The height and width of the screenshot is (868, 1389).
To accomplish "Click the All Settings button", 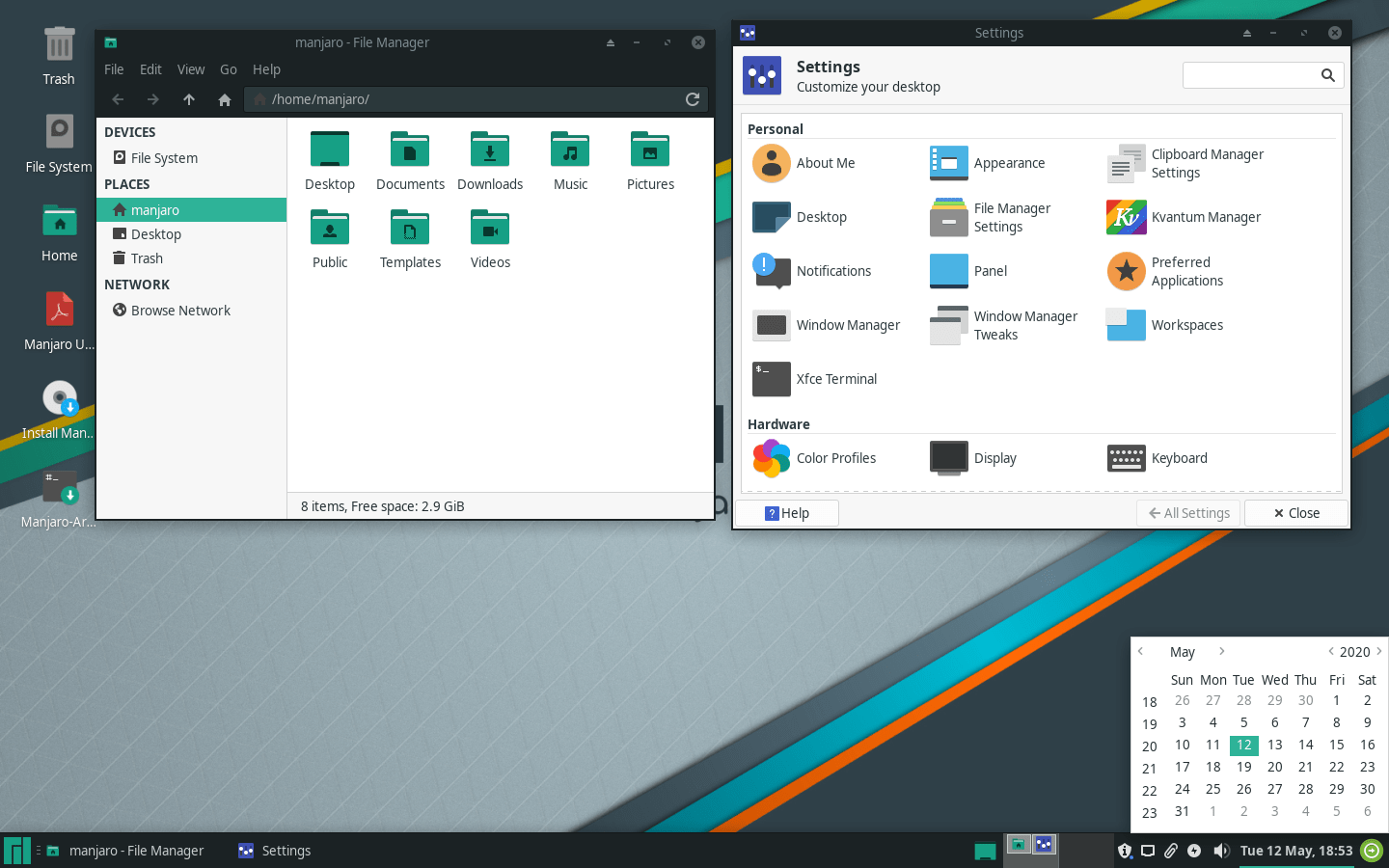I will [x=1187, y=513].
